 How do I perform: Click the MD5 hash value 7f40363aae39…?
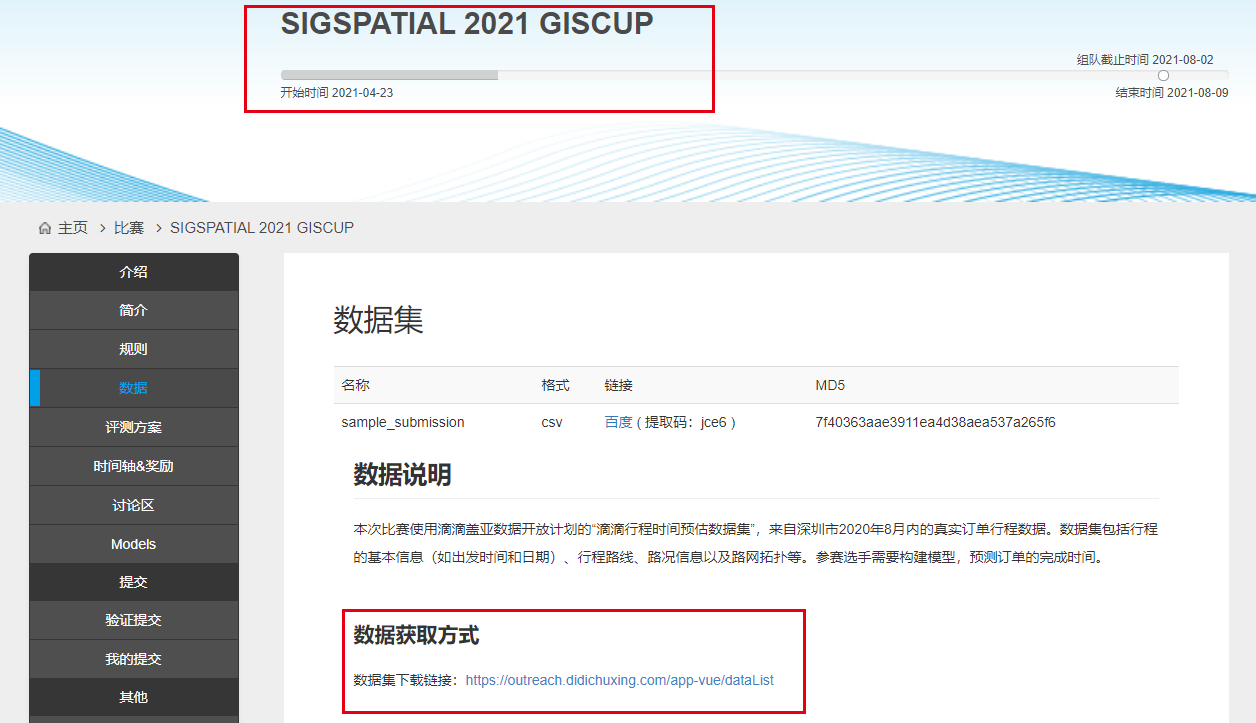point(936,422)
